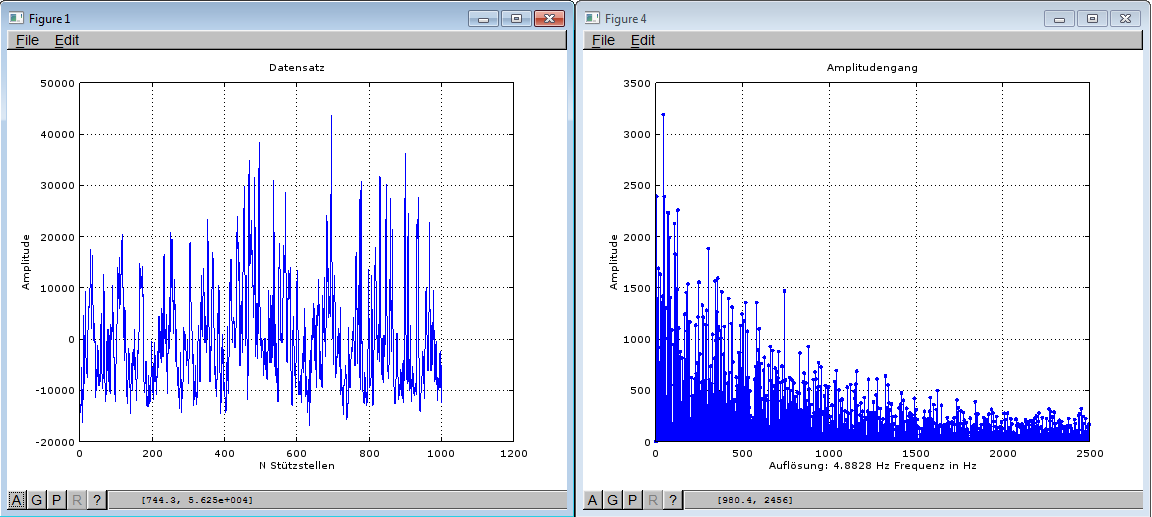
Task: Click the 'Amplitudengang' plot title
Action: coord(872,68)
